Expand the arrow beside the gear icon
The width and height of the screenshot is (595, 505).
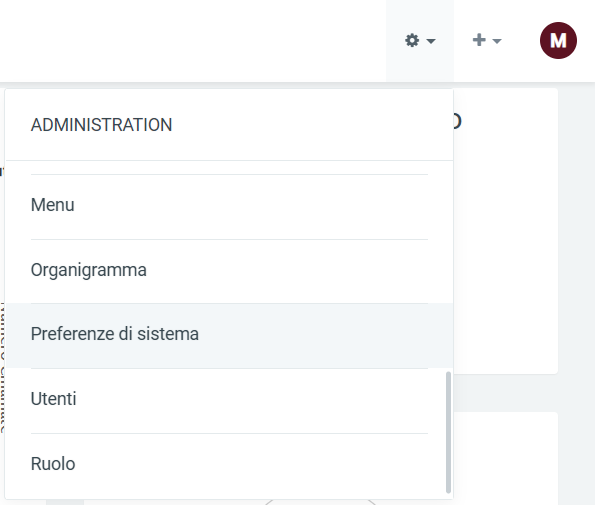[x=431, y=41]
